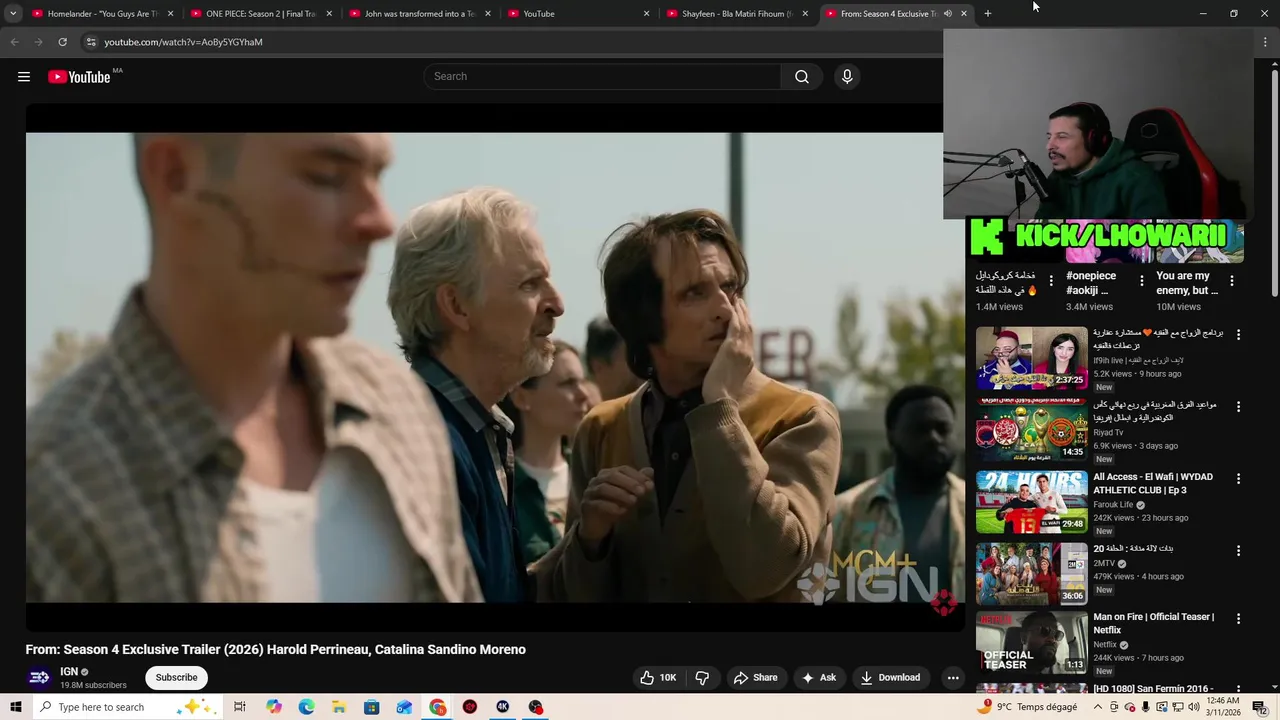This screenshot has height=720, width=1280.
Task: Open Outlook from the taskbar
Action: pos(405,707)
